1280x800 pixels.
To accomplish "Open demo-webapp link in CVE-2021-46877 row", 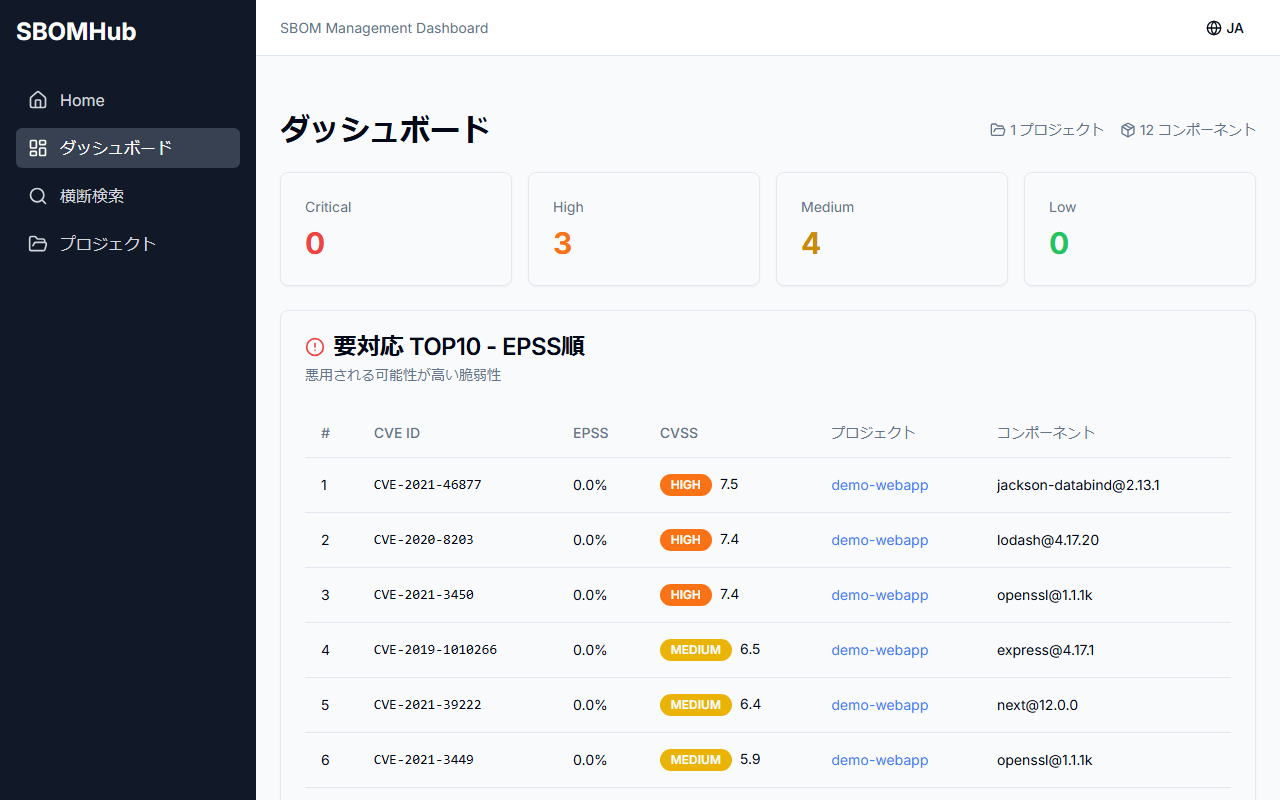I will [880, 485].
